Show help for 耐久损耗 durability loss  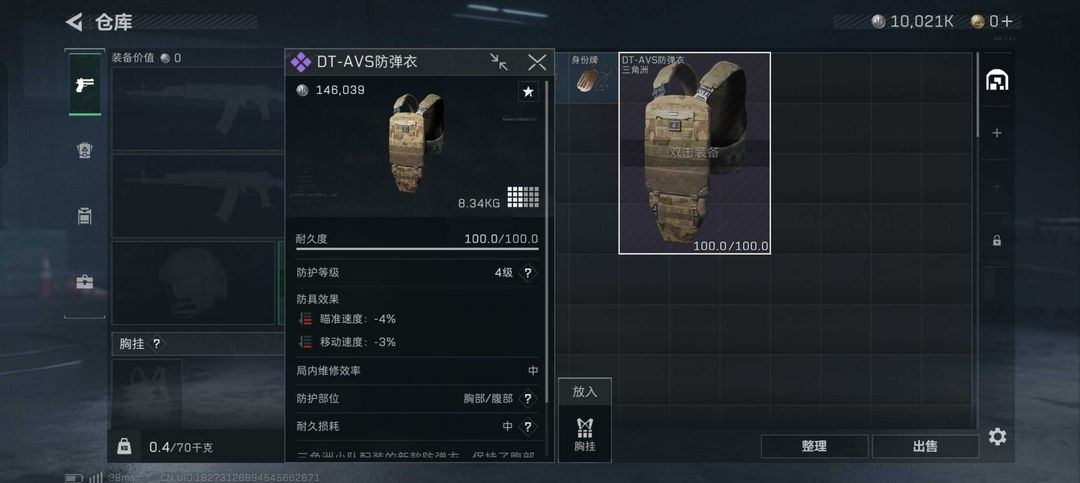(528, 427)
